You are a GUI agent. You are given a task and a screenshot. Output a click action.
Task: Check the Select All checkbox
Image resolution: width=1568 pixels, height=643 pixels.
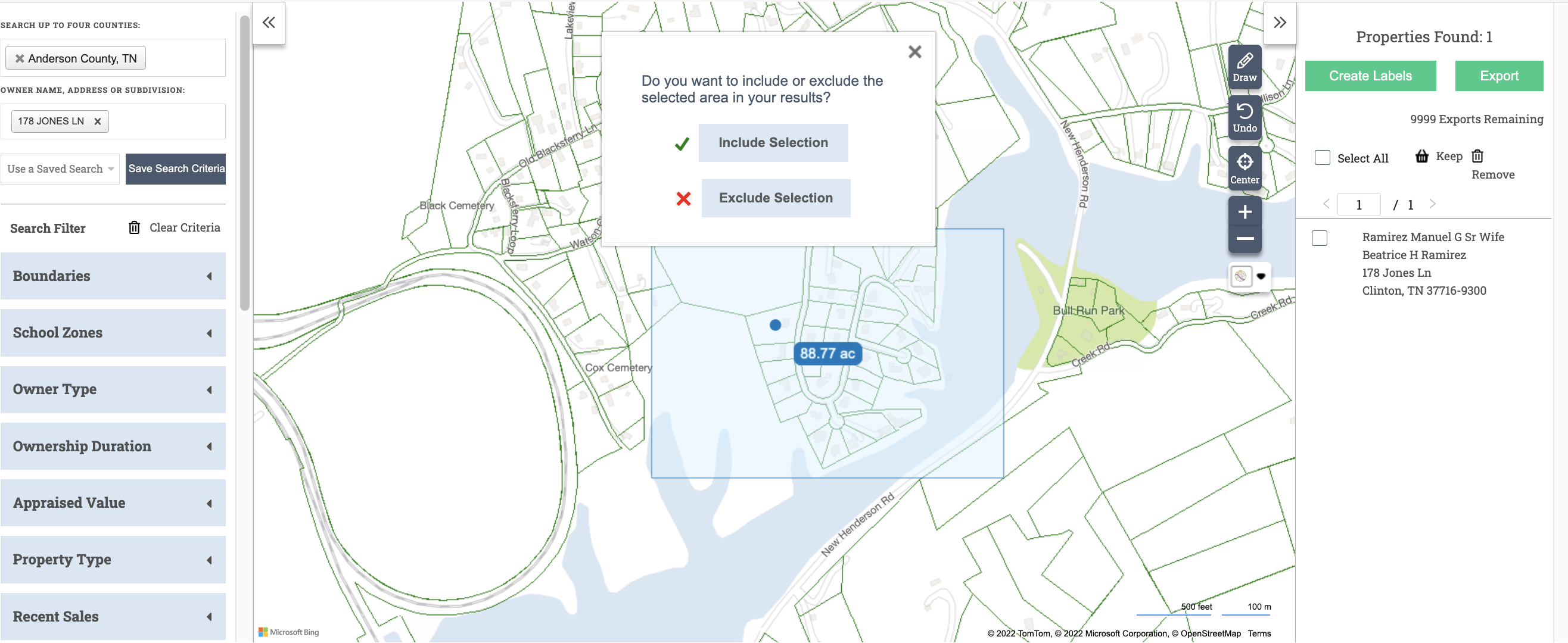coord(1322,158)
